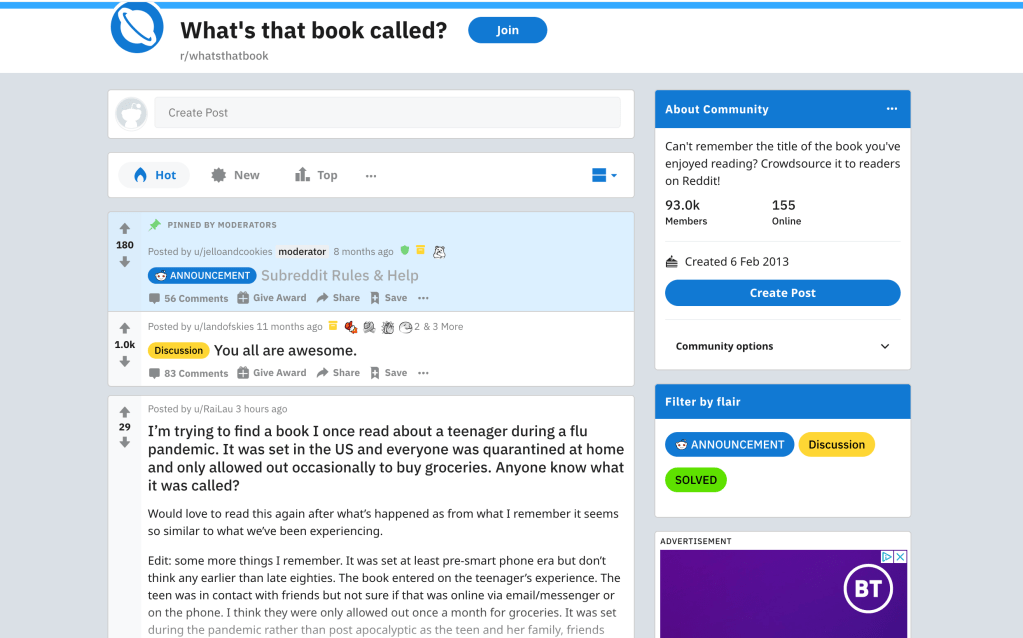The width and height of the screenshot is (1023, 638).
Task: Upvote the flu pandemic book post
Action: [x=125, y=411]
